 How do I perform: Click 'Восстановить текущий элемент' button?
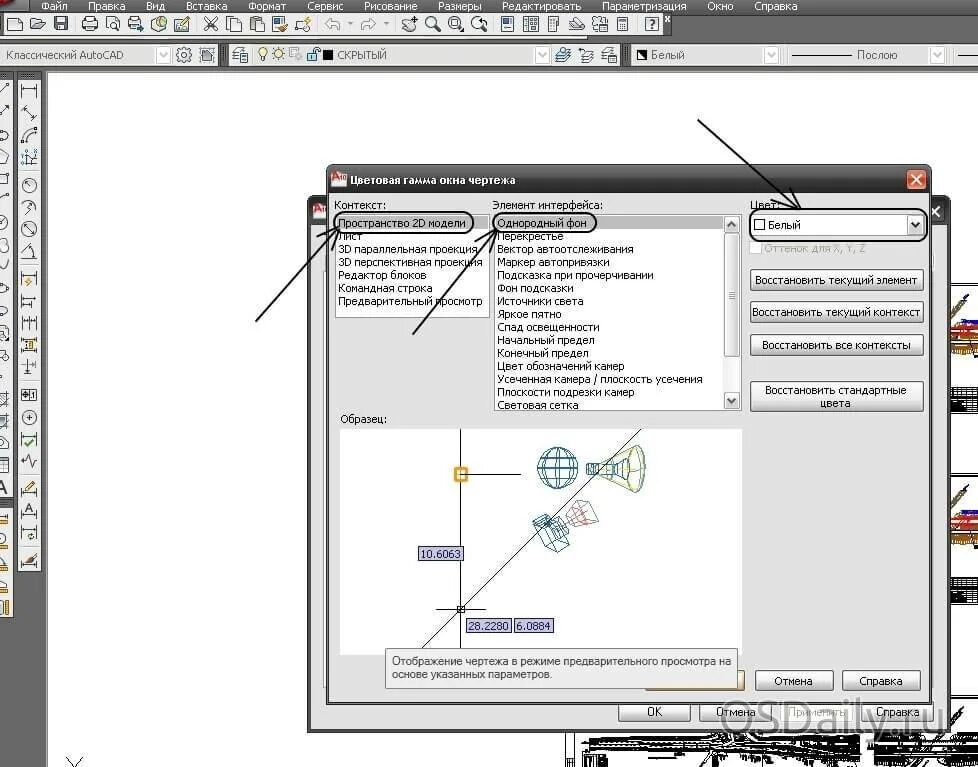[836, 280]
